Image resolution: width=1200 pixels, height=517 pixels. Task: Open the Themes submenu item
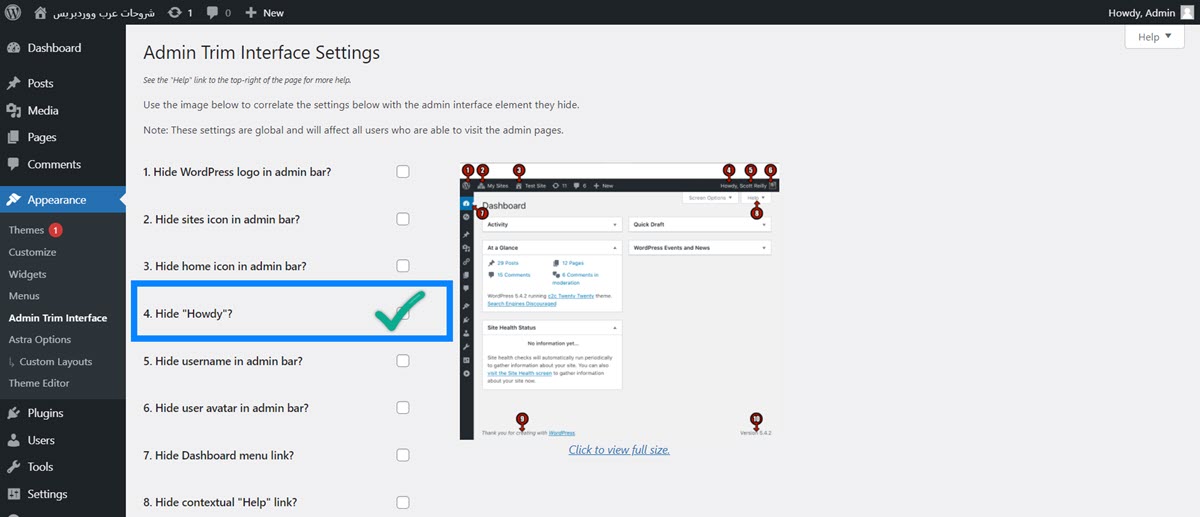pyautogui.click(x=27, y=230)
